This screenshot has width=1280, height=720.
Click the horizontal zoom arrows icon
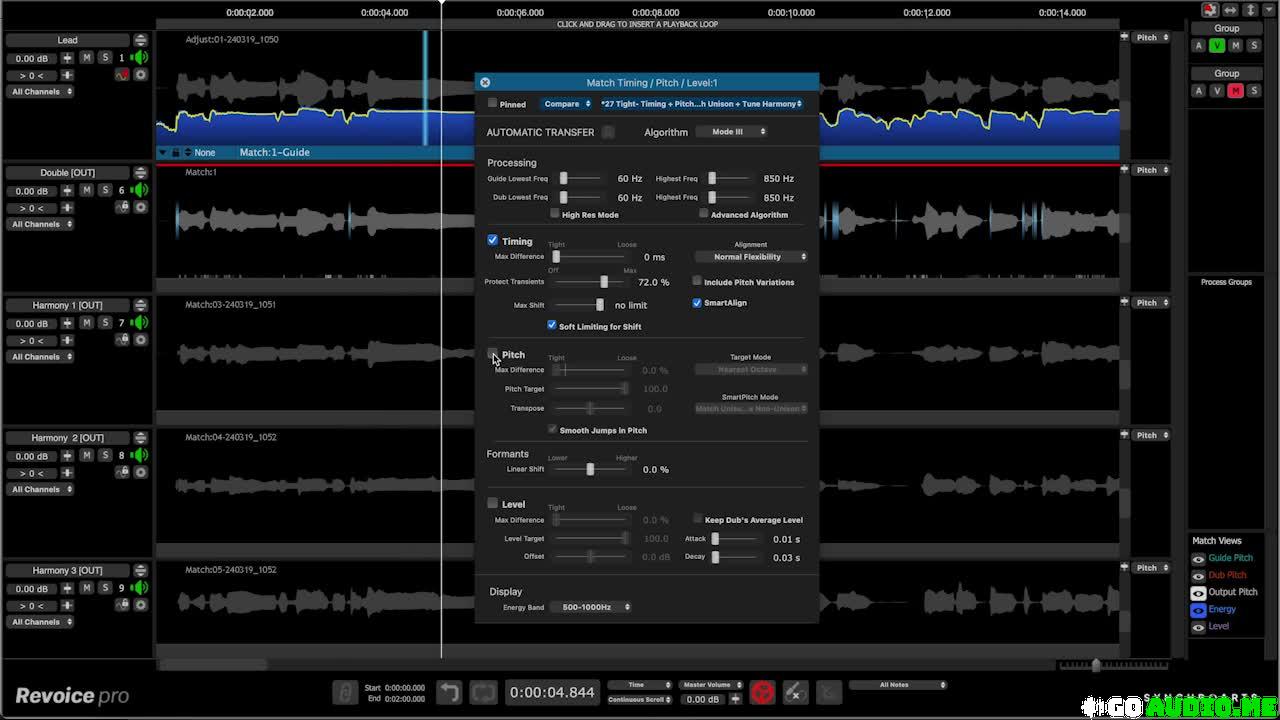pos(1230,10)
